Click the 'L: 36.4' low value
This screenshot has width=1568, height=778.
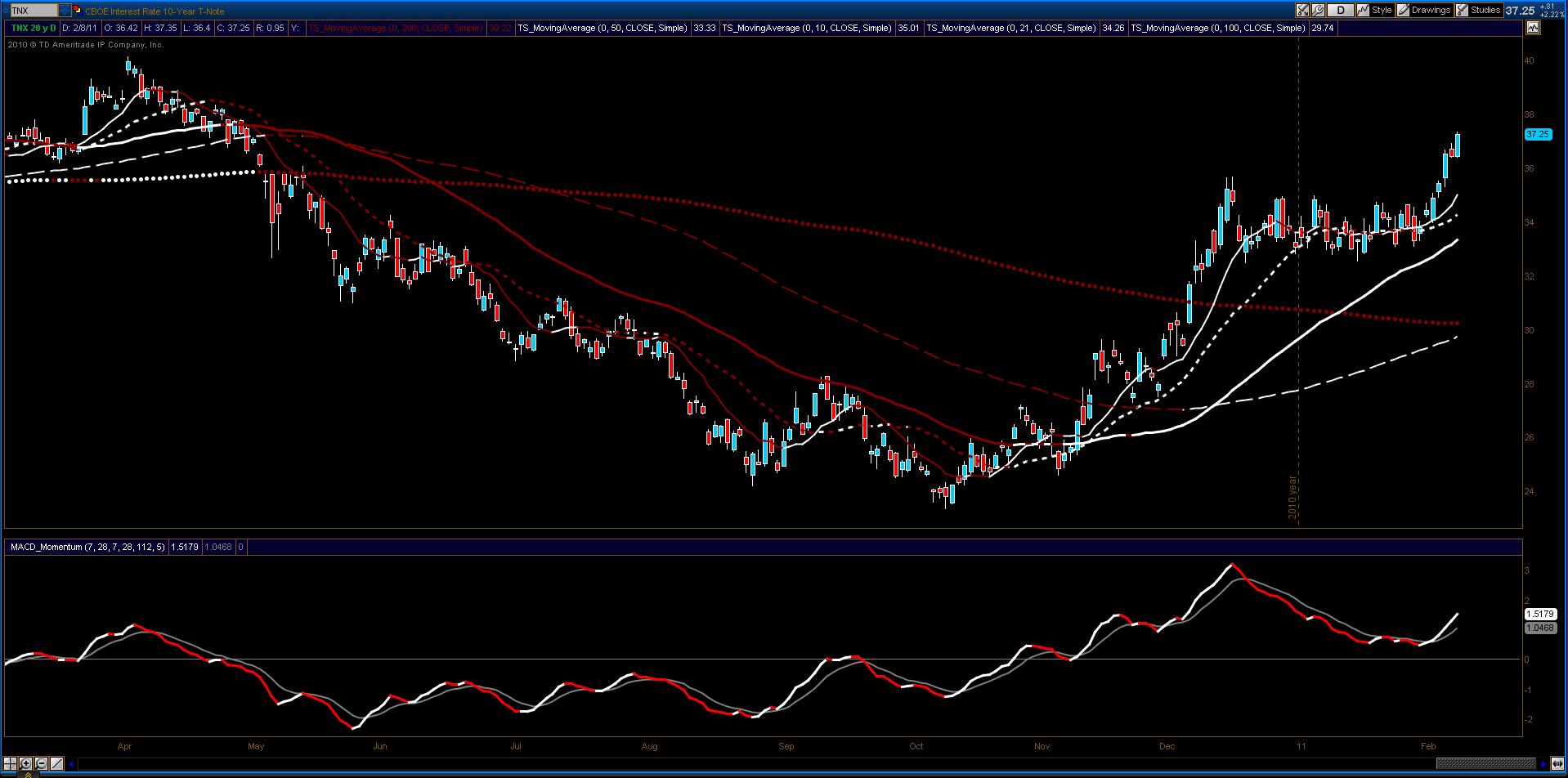point(196,28)
